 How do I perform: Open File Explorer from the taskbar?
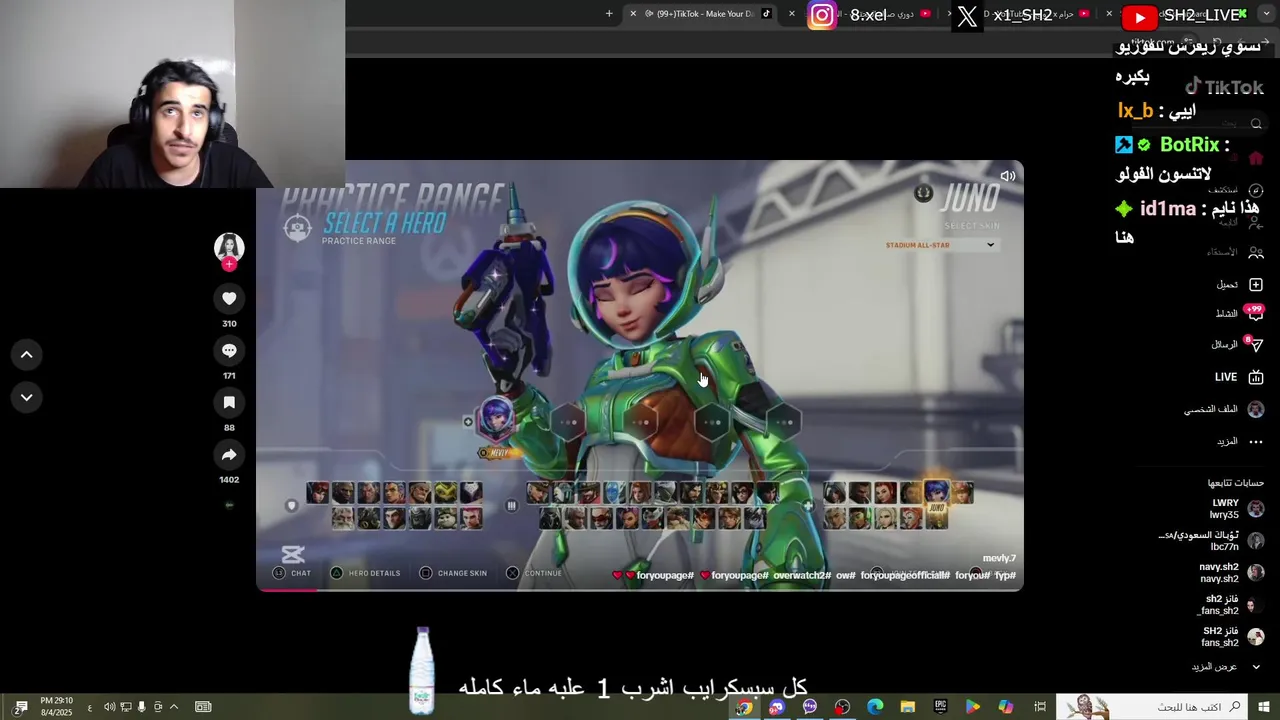point(907,707)
